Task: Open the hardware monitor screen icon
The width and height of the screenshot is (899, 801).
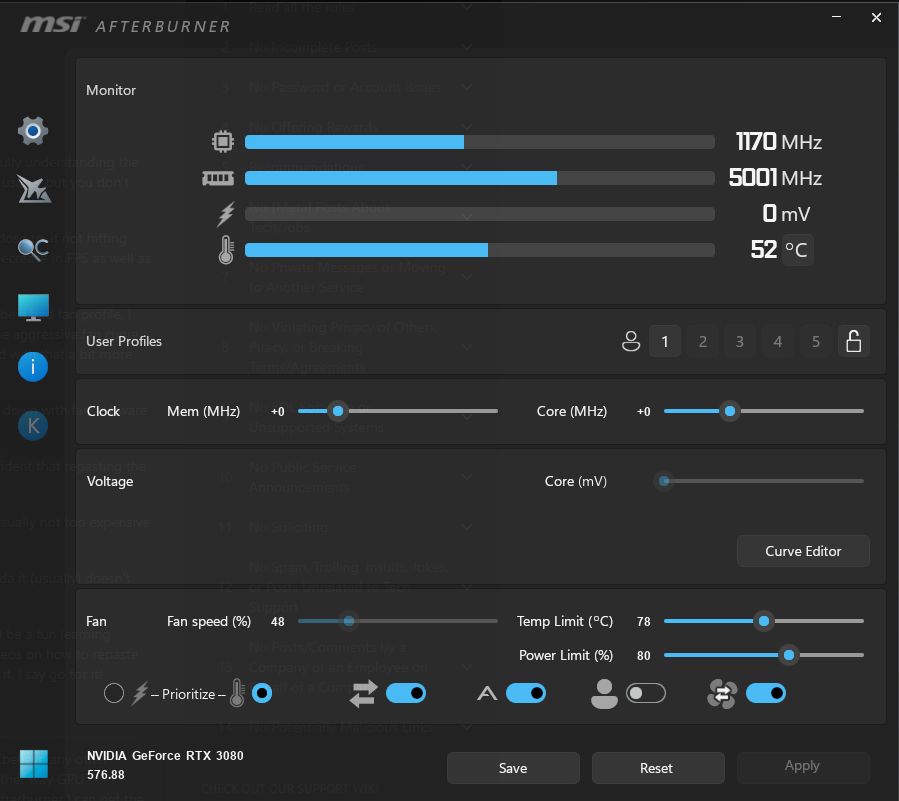Action: click(x=33, y=307)
